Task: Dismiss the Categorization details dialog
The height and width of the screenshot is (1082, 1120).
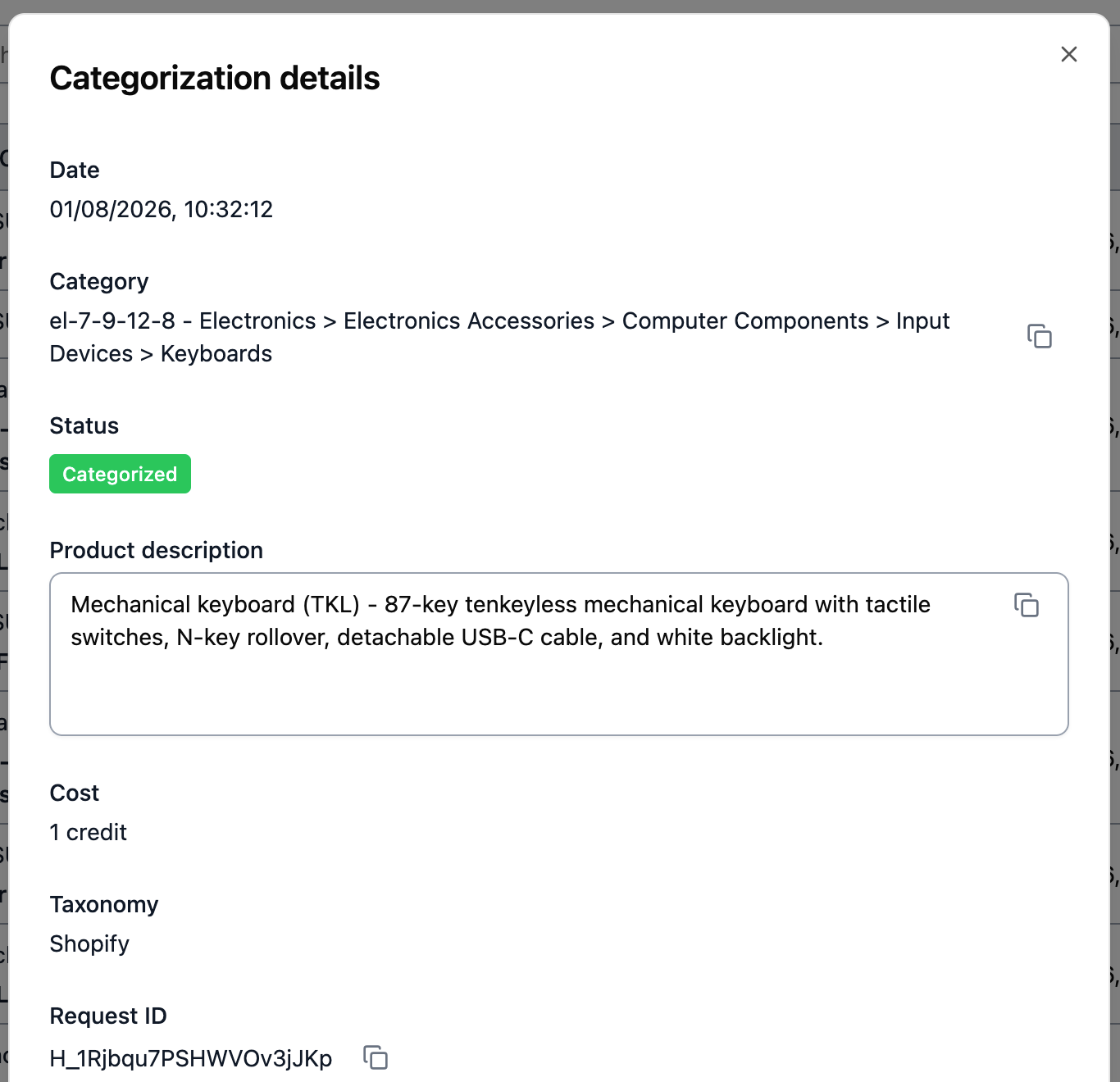Action: click(x=1069, y=54)
